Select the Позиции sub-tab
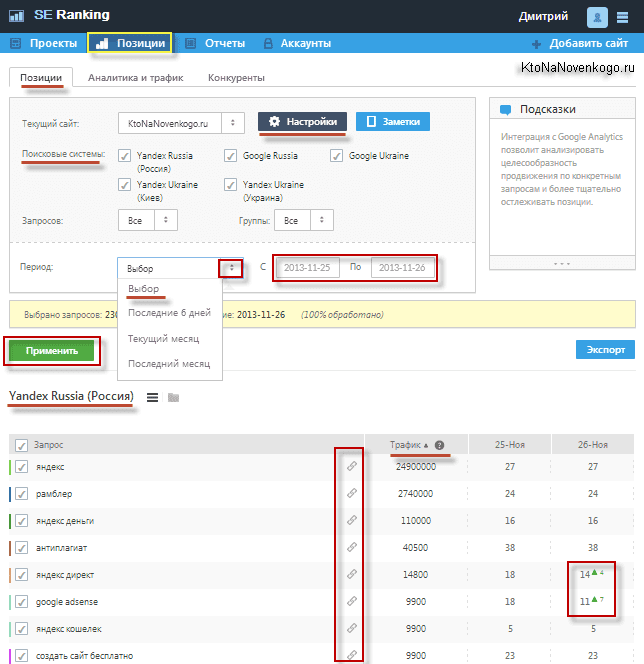 pyautogui.click(x=41, y=77)
